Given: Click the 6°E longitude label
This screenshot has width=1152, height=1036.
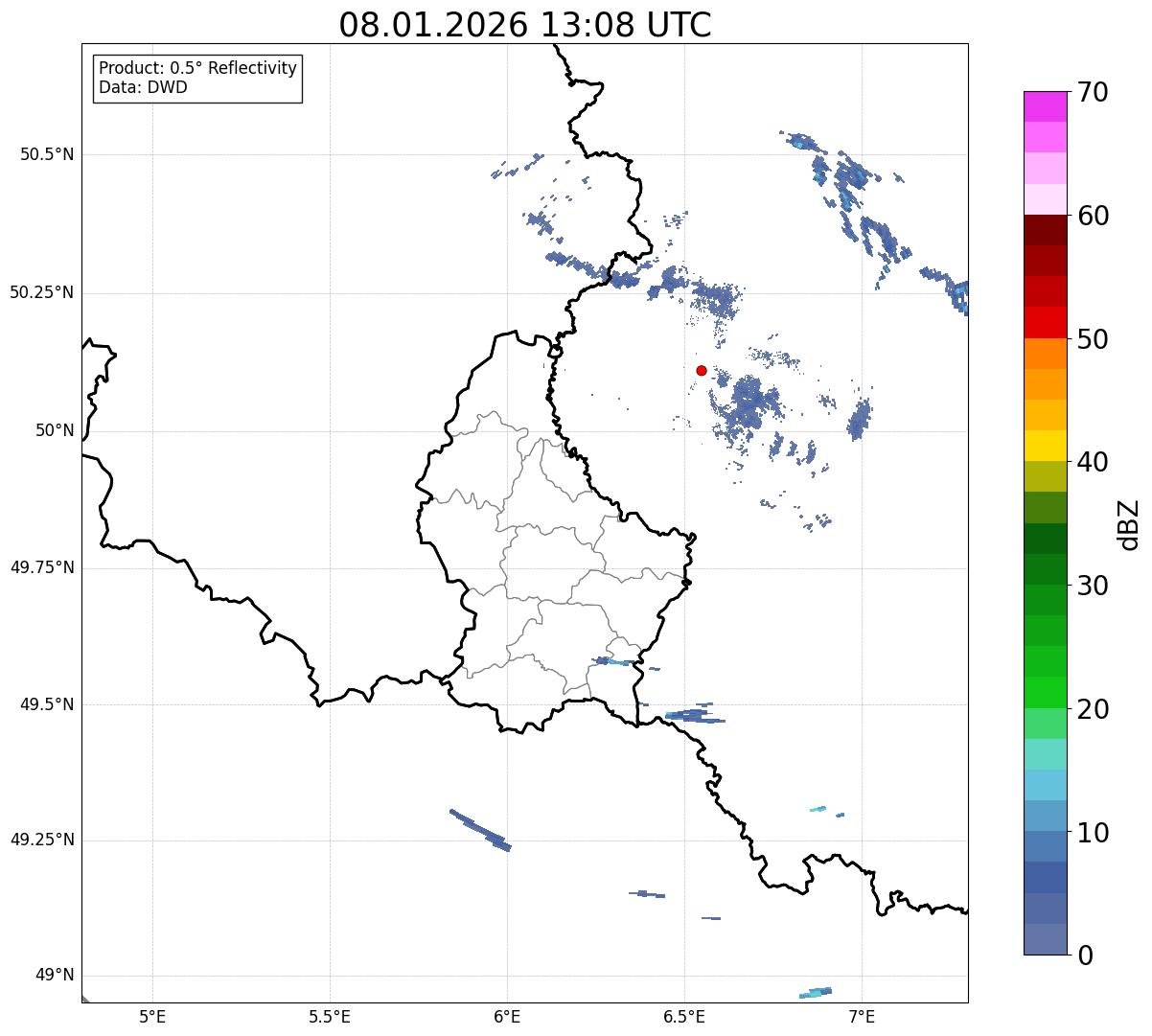Looking at the screenshot, I should (x=507, y=1017).
